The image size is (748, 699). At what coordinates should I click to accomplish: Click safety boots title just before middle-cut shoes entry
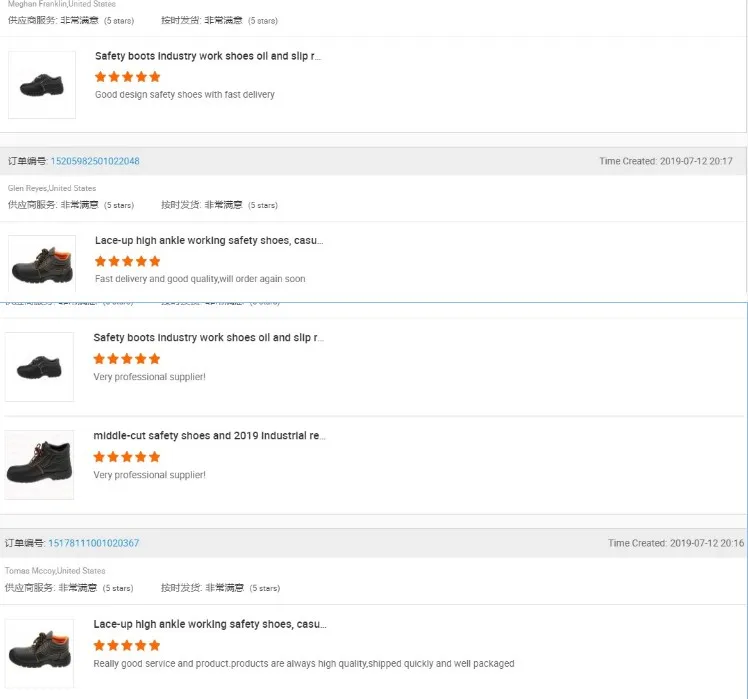pos(208,338)
